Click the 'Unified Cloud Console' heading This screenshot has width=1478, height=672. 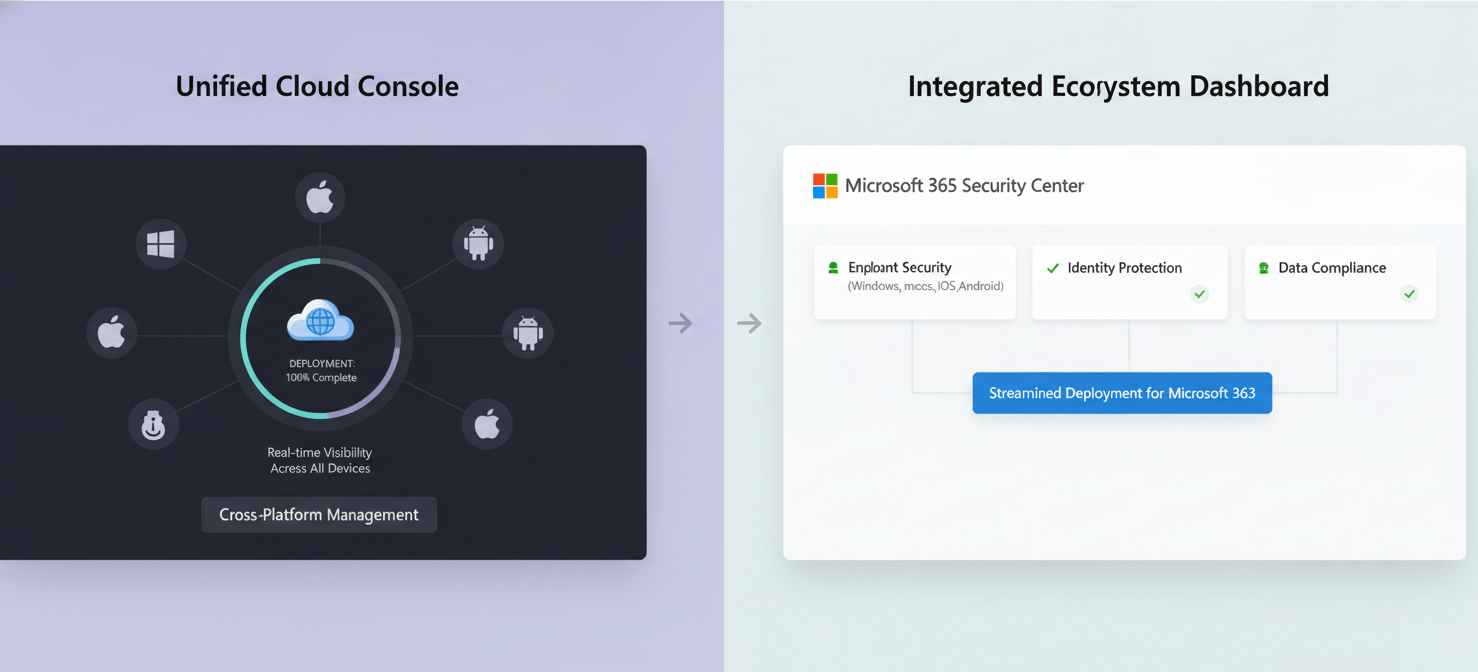pyautogui.click(x=317, y=86)
